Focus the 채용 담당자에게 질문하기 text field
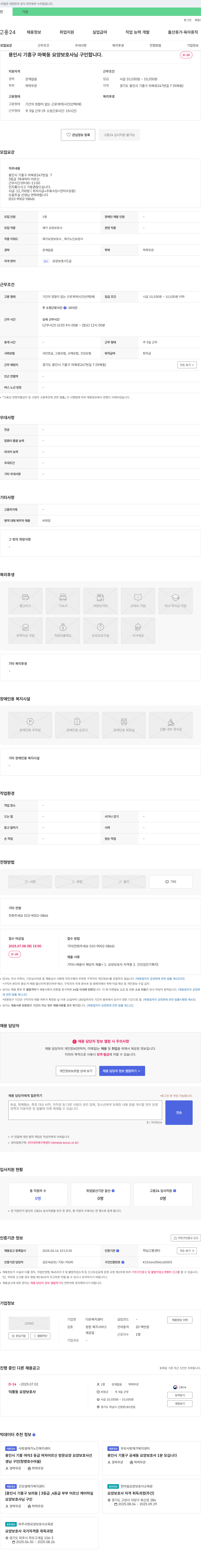Screen dimensions: 201x1568 (85, 1110)
